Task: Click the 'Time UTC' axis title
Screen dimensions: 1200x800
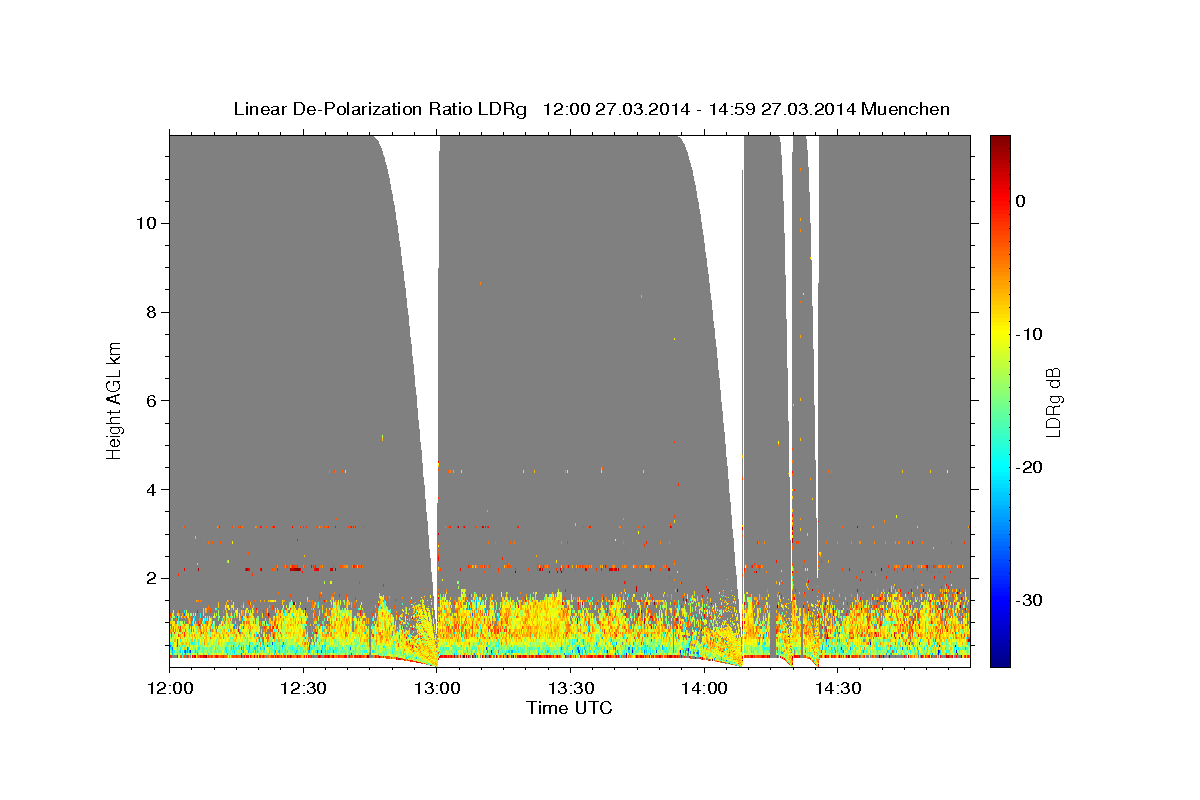Action: click(x=569, y=708)
